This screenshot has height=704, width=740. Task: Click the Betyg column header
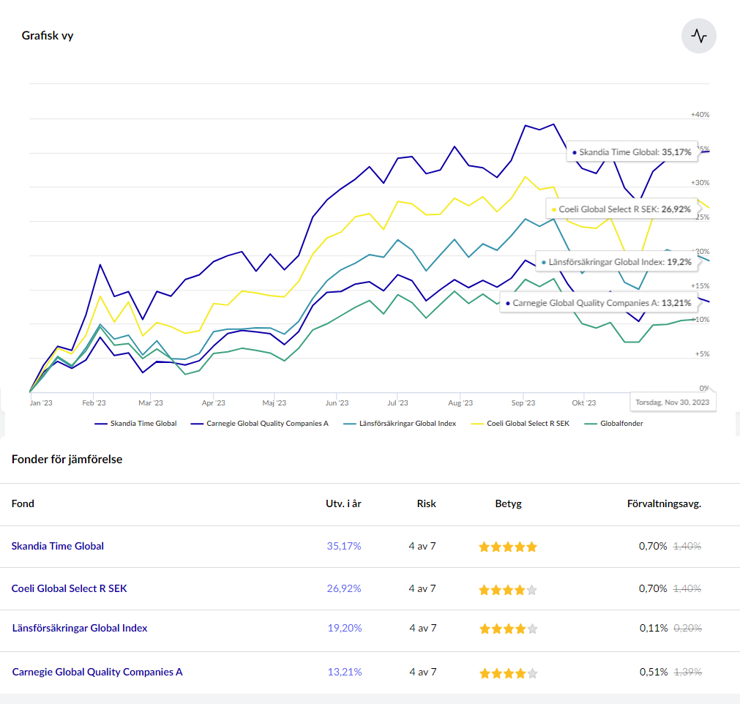click(508, 503)
